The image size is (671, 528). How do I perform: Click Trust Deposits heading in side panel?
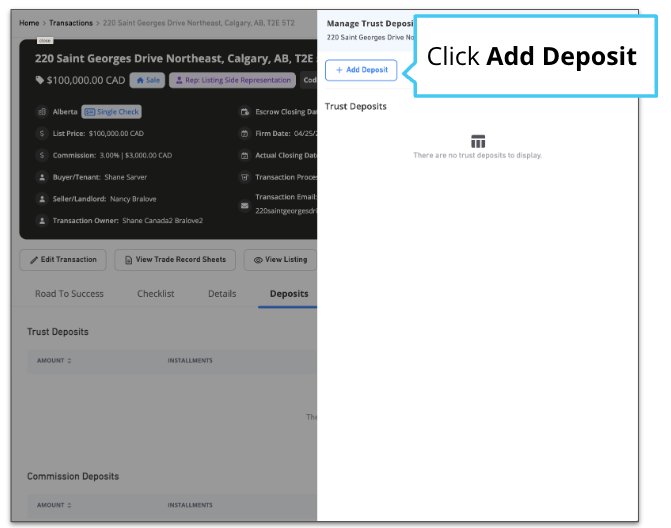(x=356, y=107)
